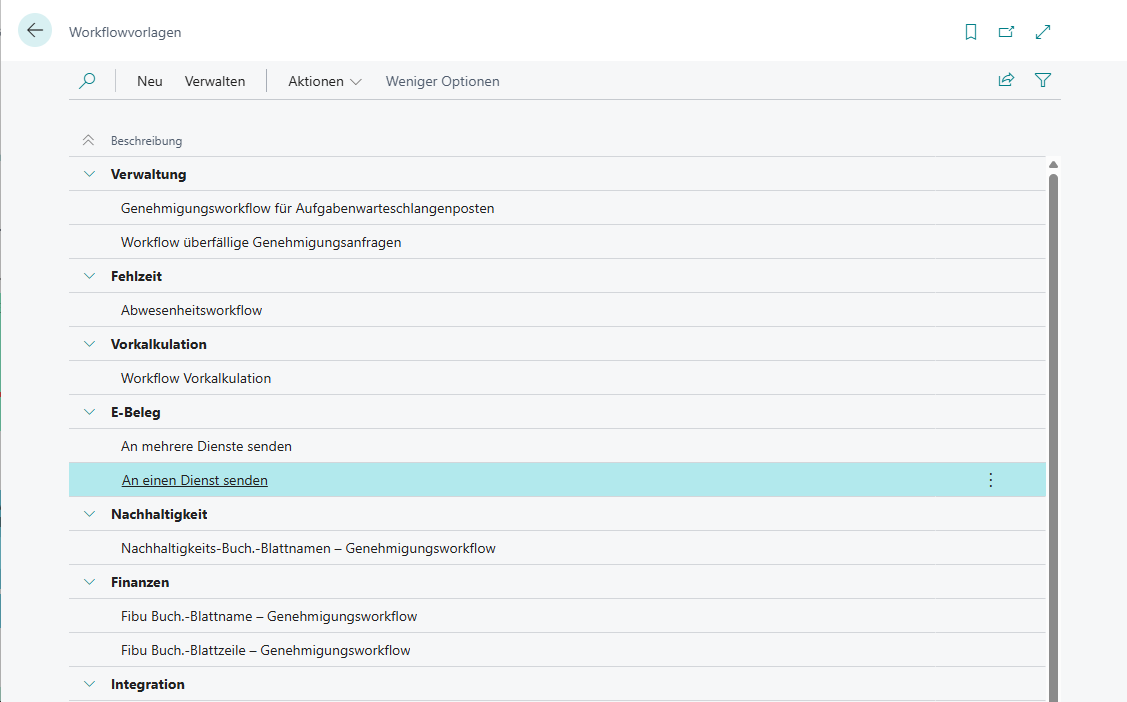This screenshot has width=1127, height=702.
Task: Click the bookmark icon in the header
Action: coord(970,31)
